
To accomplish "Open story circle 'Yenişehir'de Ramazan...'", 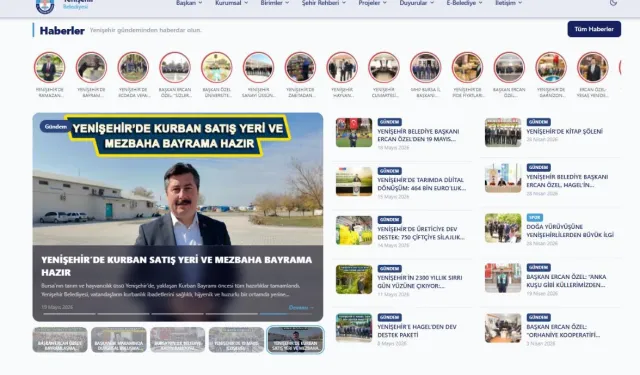I will [49, 67].
